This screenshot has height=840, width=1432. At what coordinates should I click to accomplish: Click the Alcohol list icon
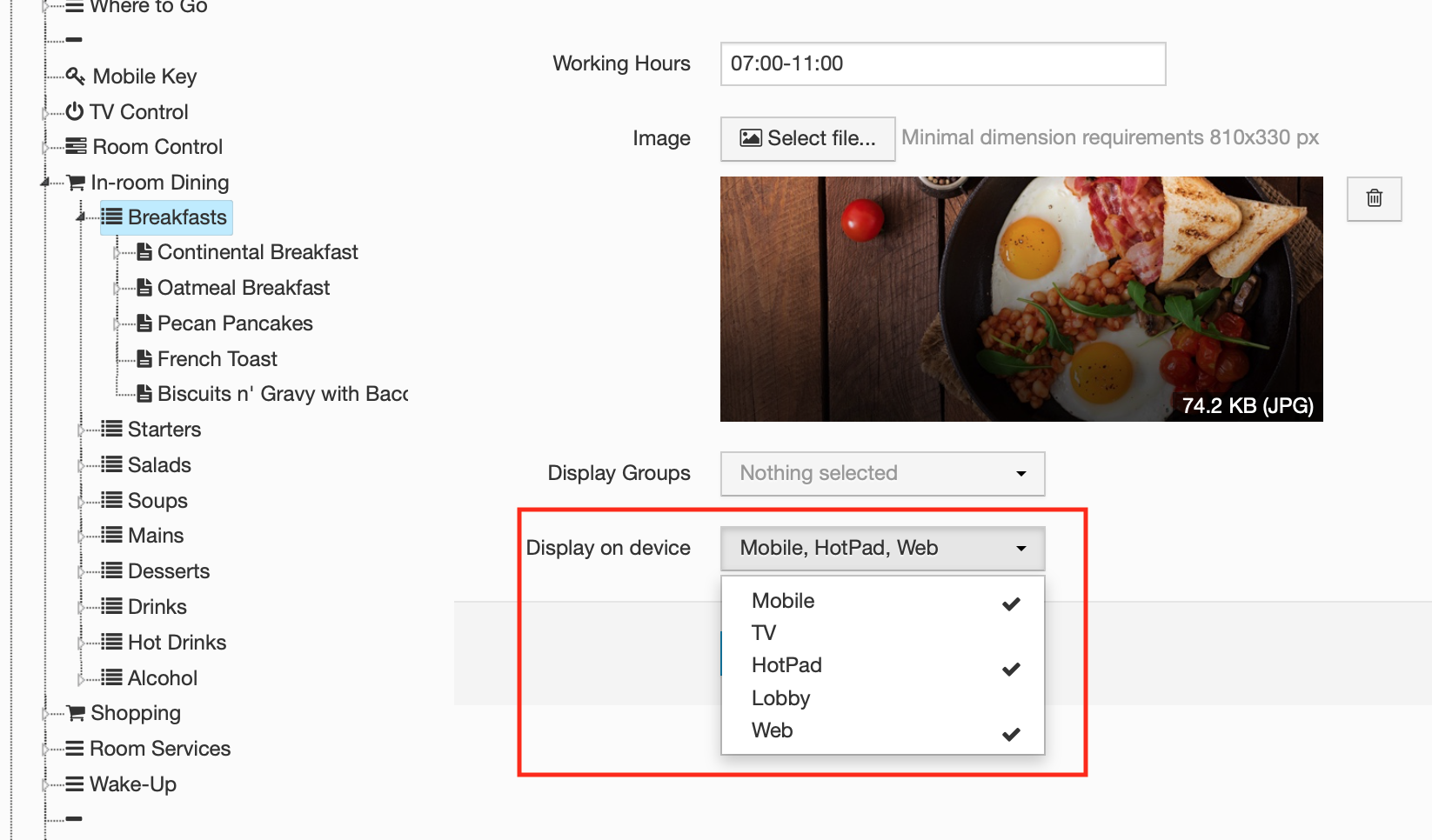111,677
